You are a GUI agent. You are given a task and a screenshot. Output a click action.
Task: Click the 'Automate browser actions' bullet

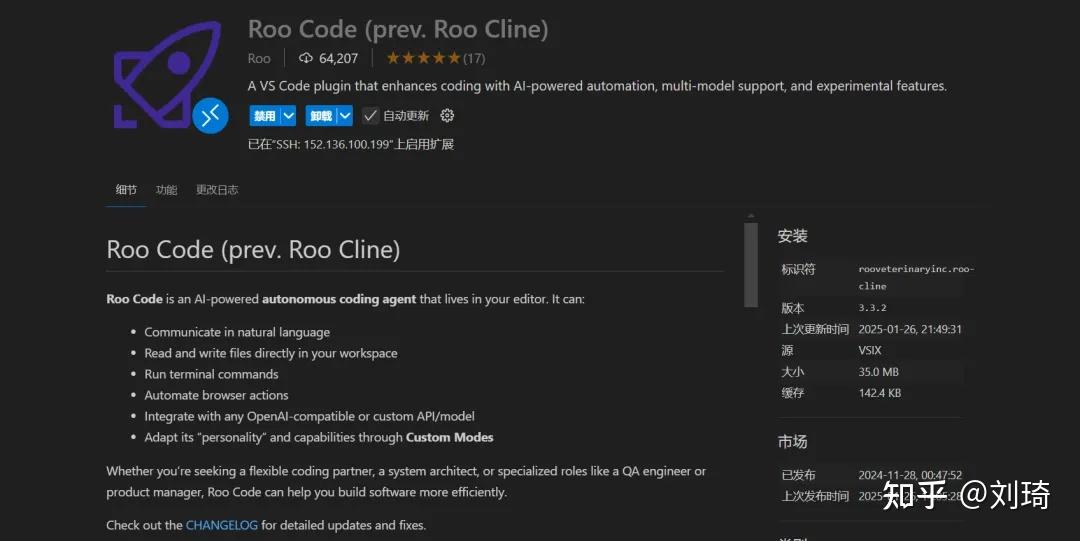216,395
